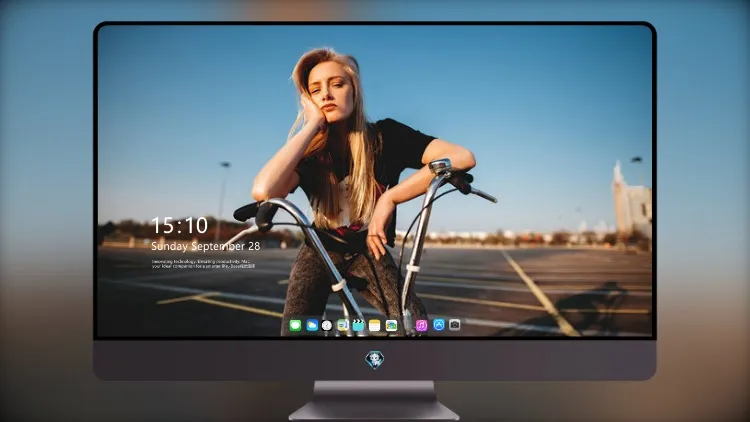750x422 pixels.
Task: Open the blue App Store icon
Action: (439, 325)
